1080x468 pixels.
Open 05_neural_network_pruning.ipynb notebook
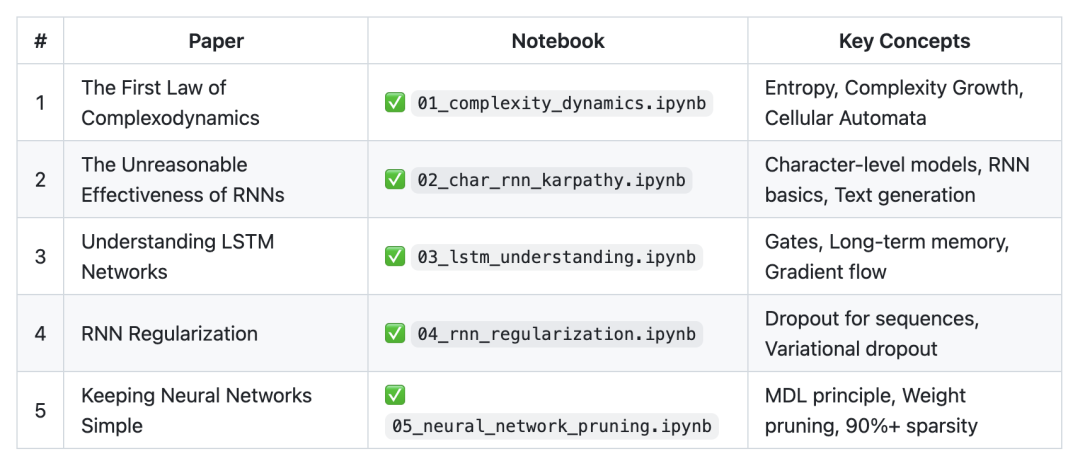coord(551,426)
